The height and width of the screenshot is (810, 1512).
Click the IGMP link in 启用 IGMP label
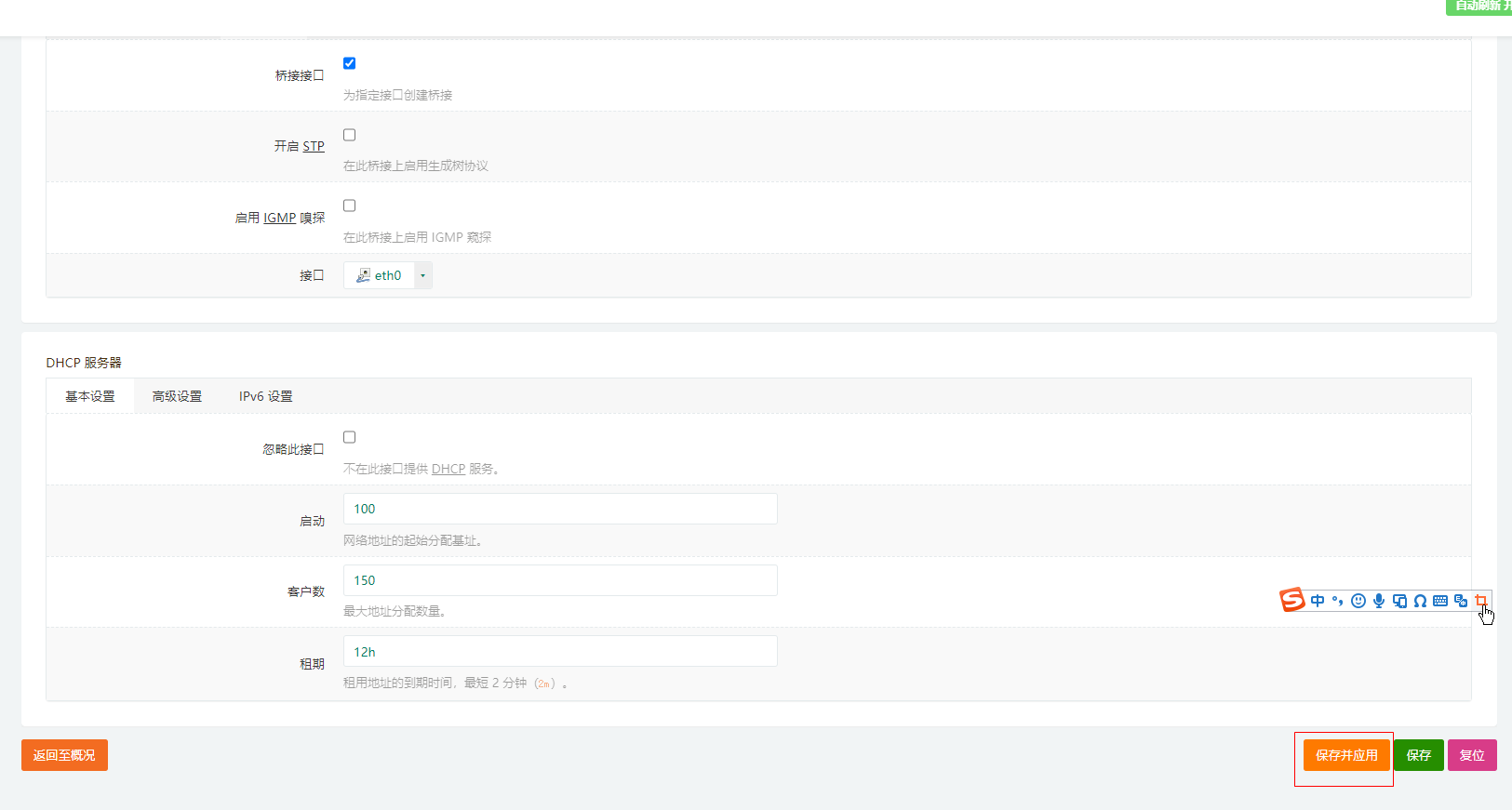click(279, 218)
